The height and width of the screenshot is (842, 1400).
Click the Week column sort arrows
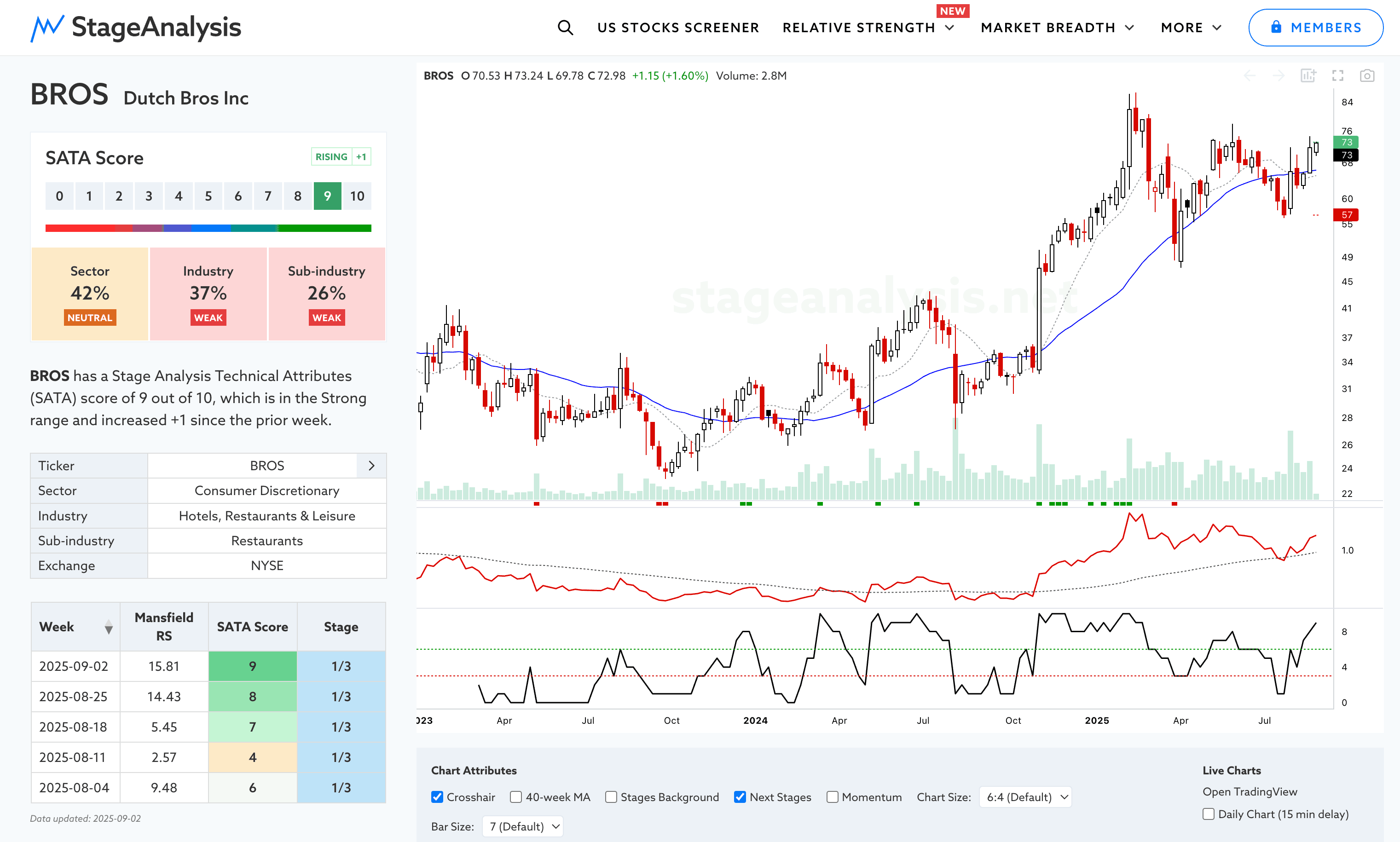pyautogui.click(x=109, y=627)
